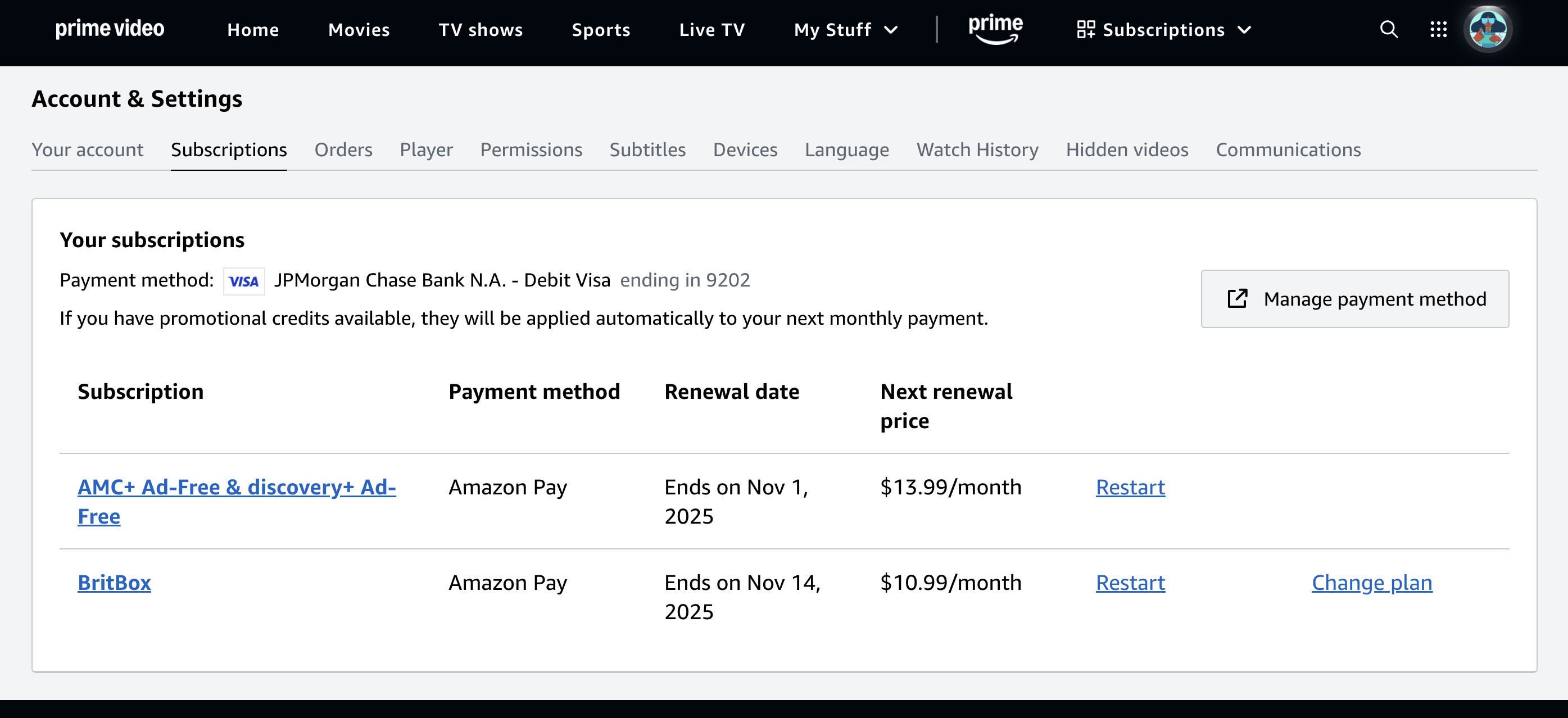Viewport: 1568px width, 718px height.
Task: Open the Your account tab
Action: click(x=88, y=149)
